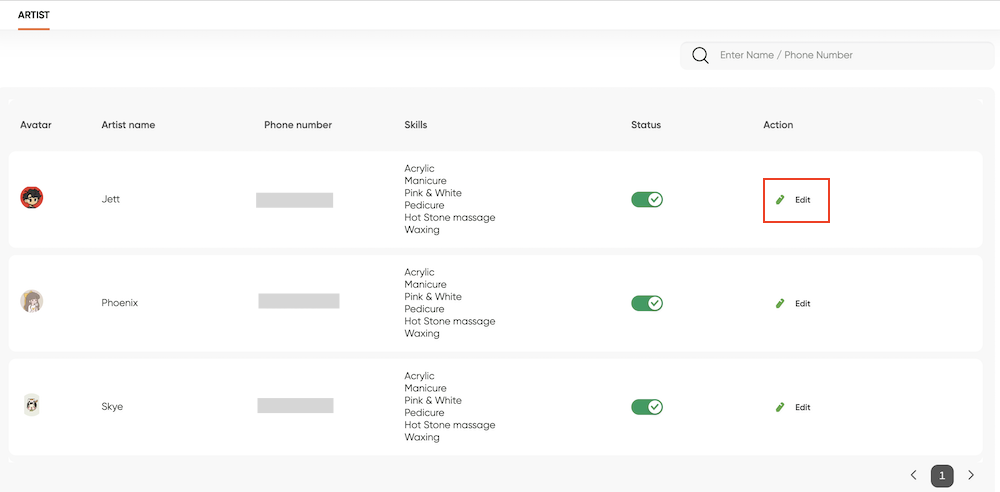Click the search magnifier icon

click(700, 56)
